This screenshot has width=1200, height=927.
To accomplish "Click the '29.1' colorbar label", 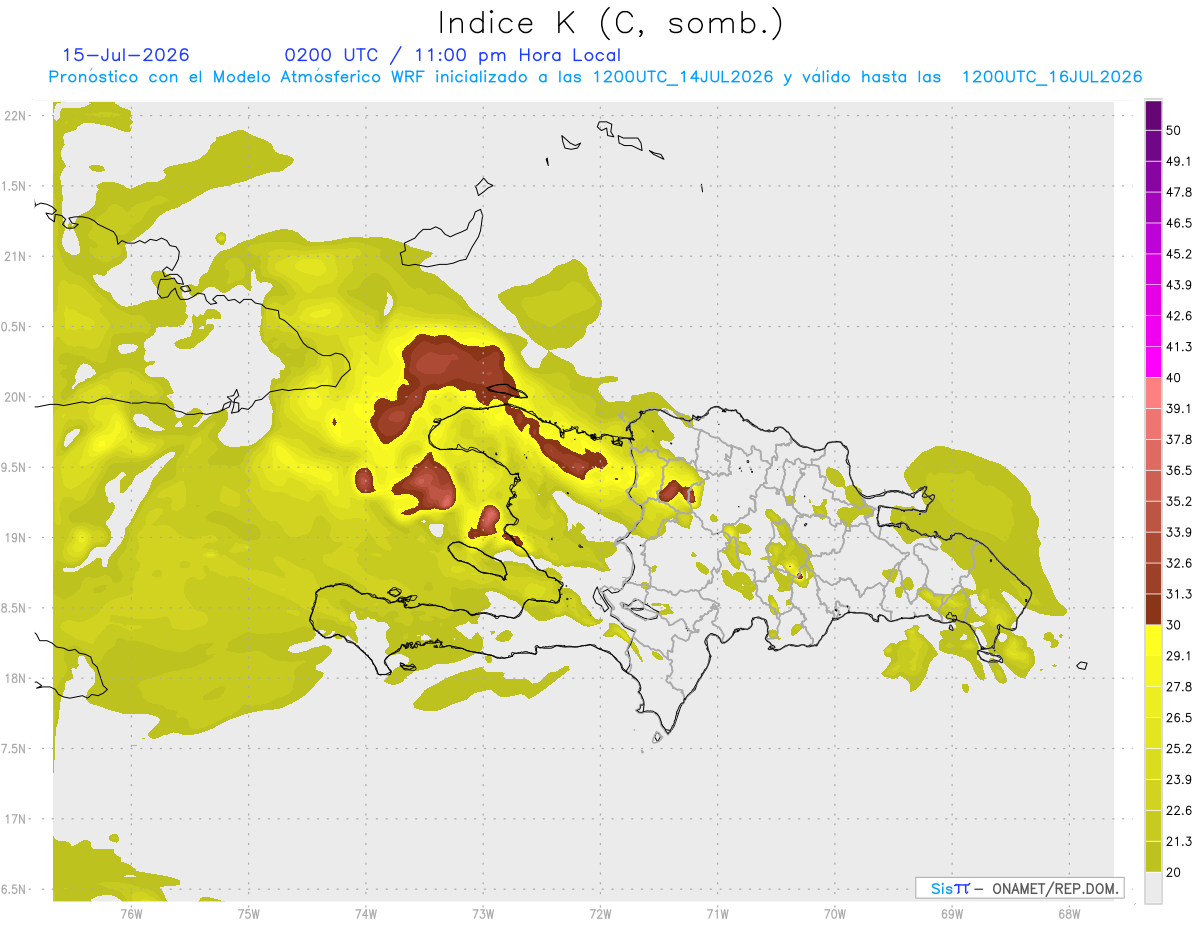I will click(1179, 656).
